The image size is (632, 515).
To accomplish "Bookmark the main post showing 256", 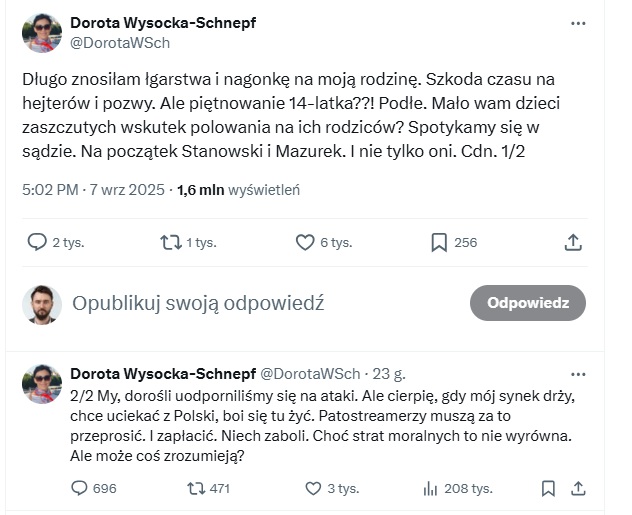I will click(x=439, y=242).
